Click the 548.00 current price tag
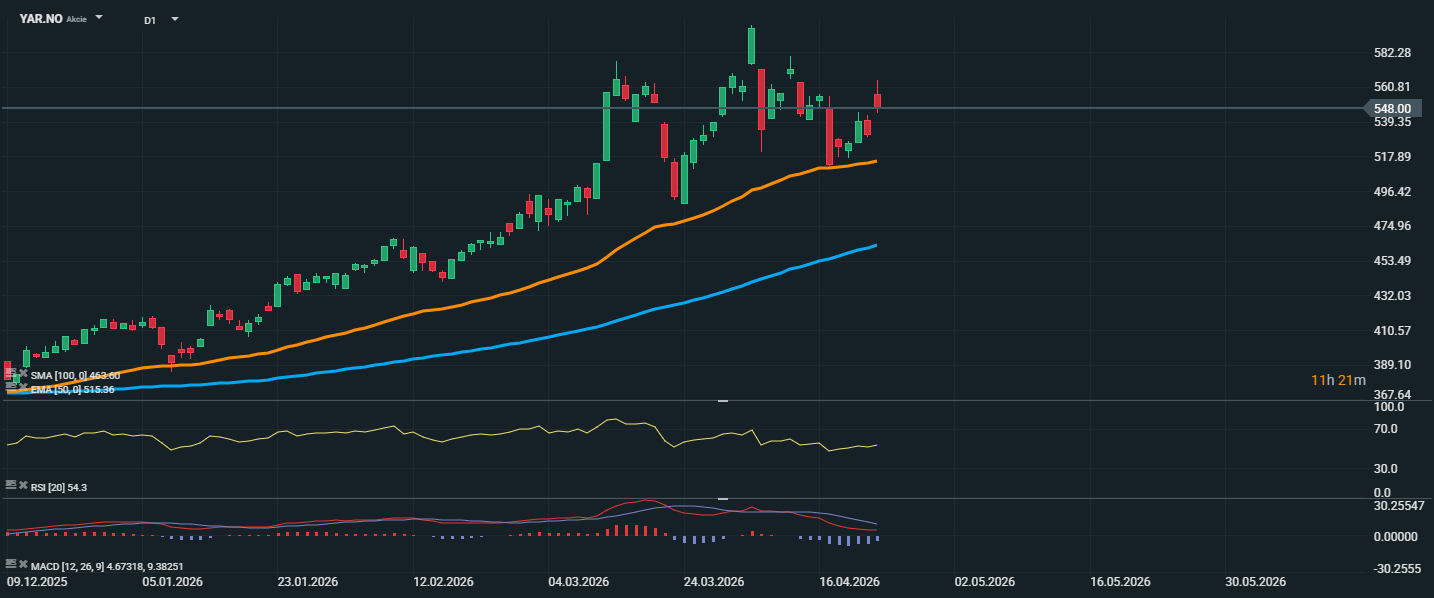Image resolution: width=1434 pixels, height=598 pixels. pyautogui.click(x=1391, y=108)
